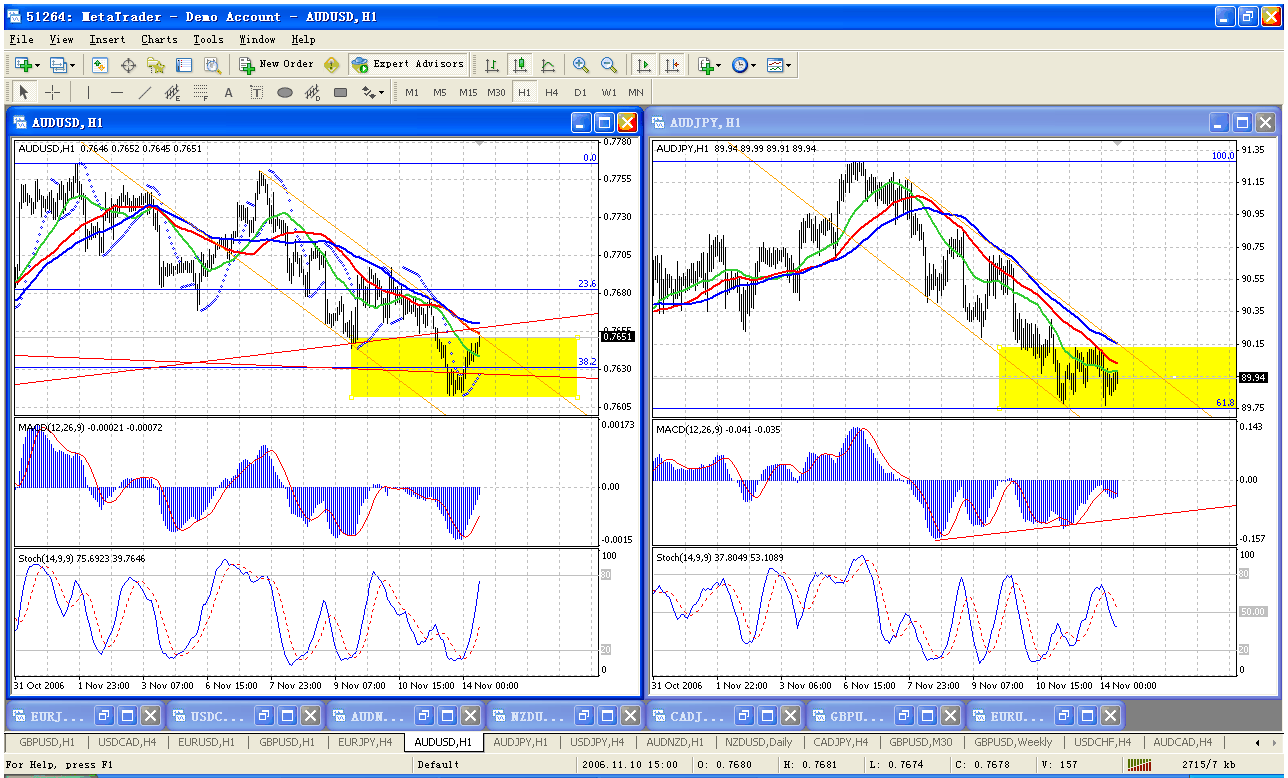Expand the Arrows objects dropdown
This screenshot has height=778, width=1288.
[381, 94]
